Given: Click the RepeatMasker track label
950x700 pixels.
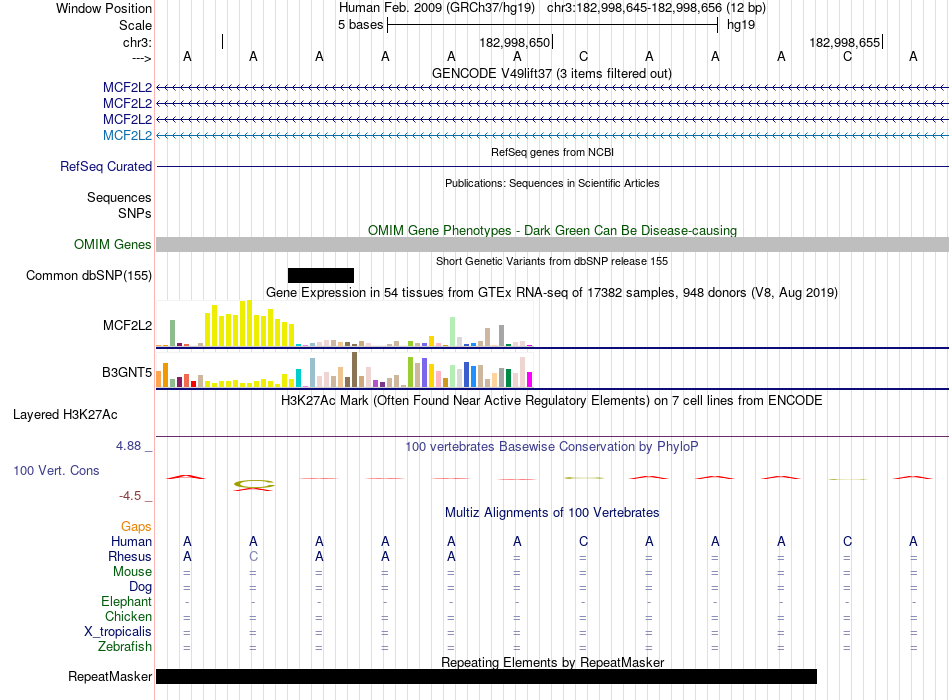Looking at the screenshot, I should (x=110, y=676).
